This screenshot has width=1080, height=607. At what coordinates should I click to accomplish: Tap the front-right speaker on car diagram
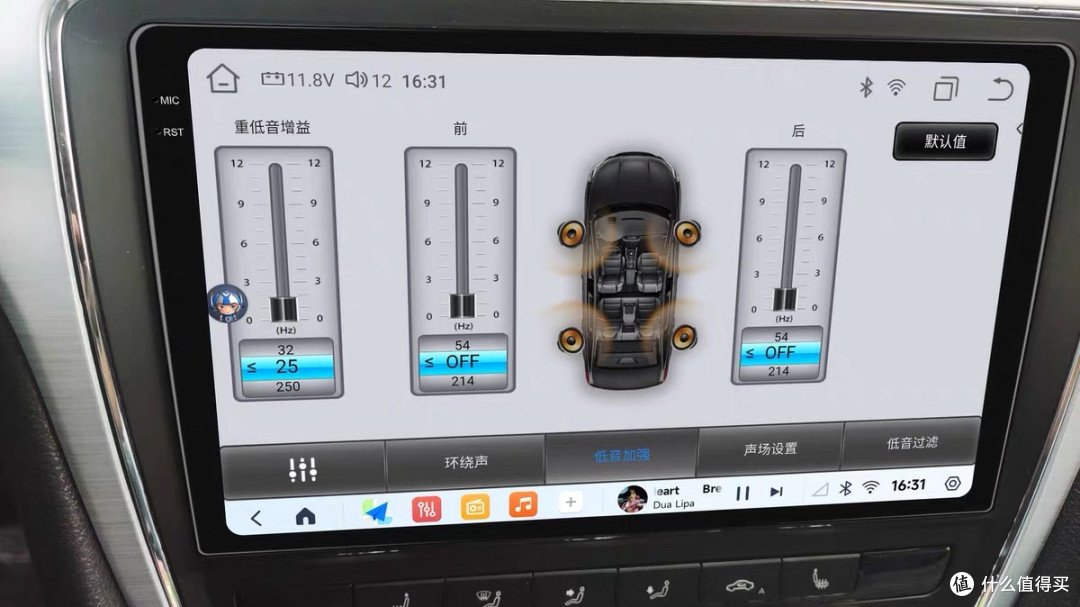687,233
